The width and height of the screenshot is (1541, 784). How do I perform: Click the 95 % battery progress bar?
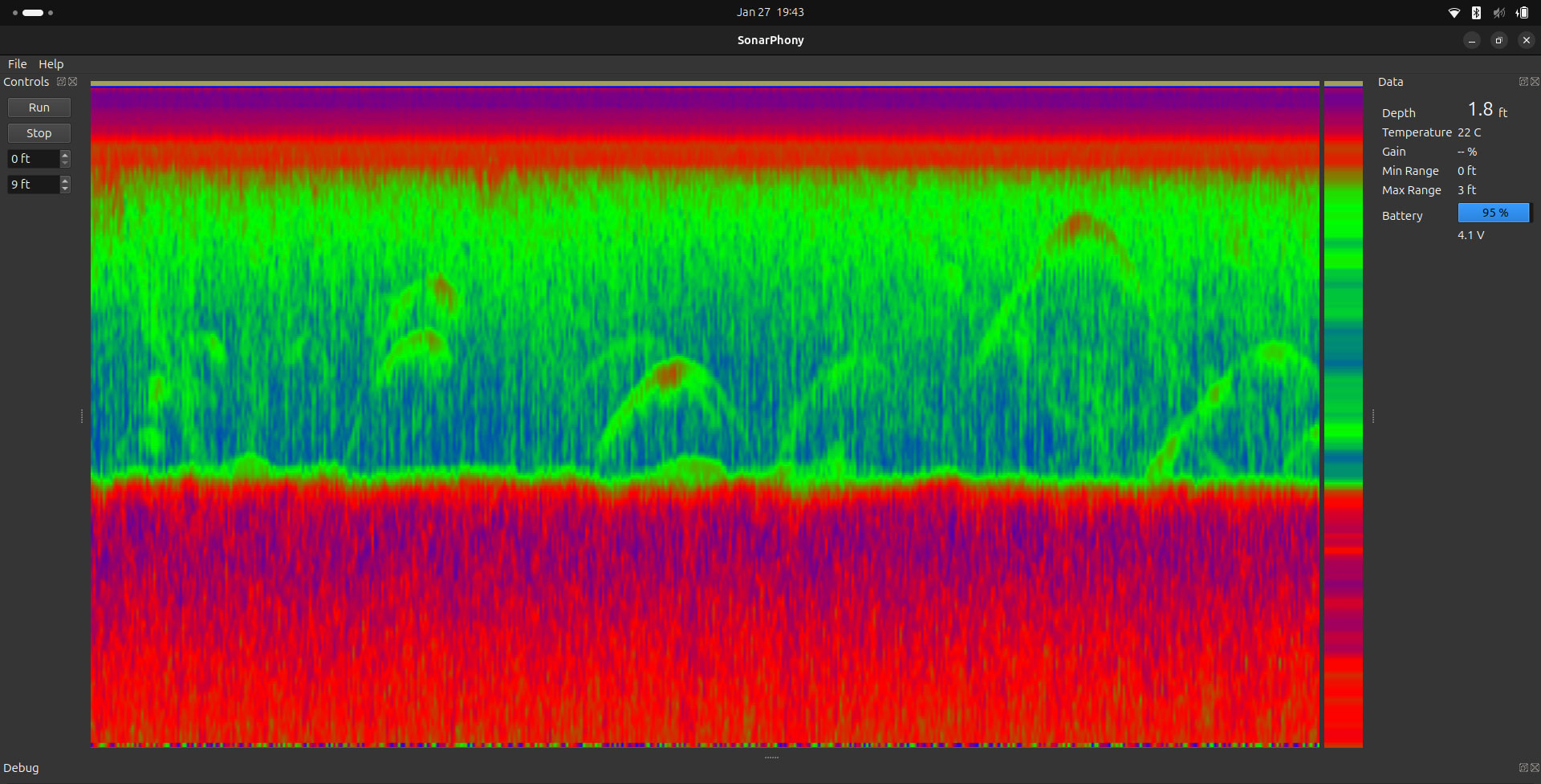click(x=1494, y=213)
